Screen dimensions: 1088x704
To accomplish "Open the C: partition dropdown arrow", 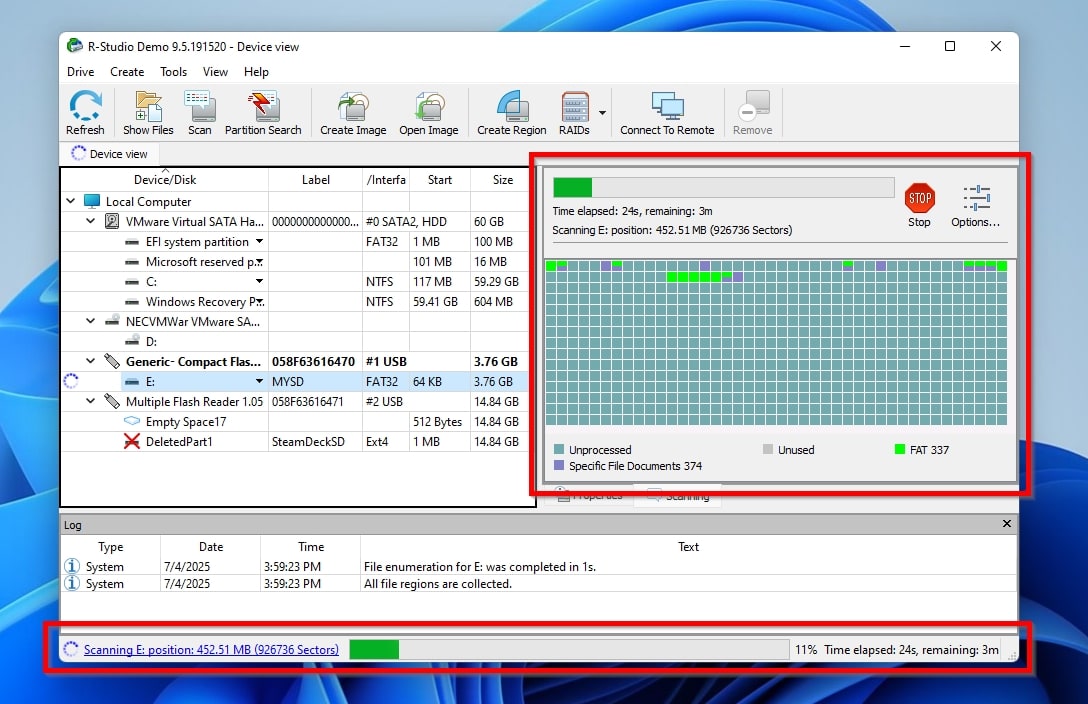I will tap(260, 282).
